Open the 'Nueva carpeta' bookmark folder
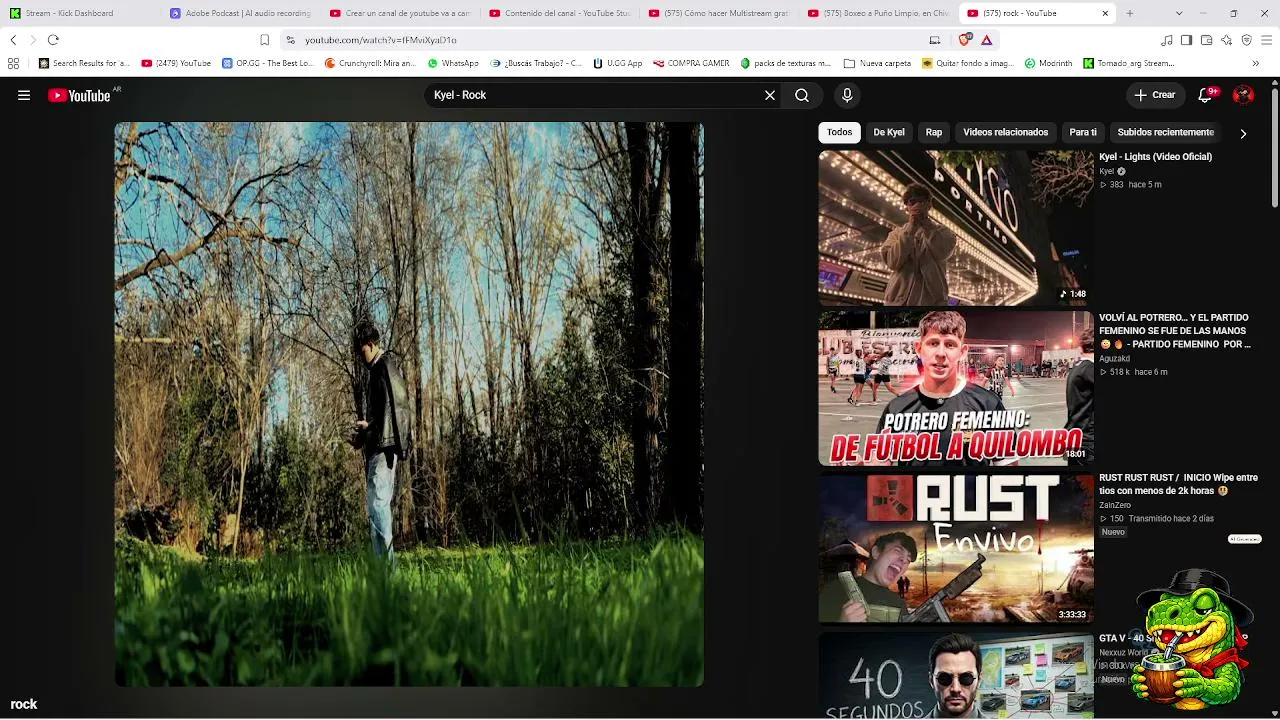This screenshot has height=720, width=1280. click(x=877, y=63)
